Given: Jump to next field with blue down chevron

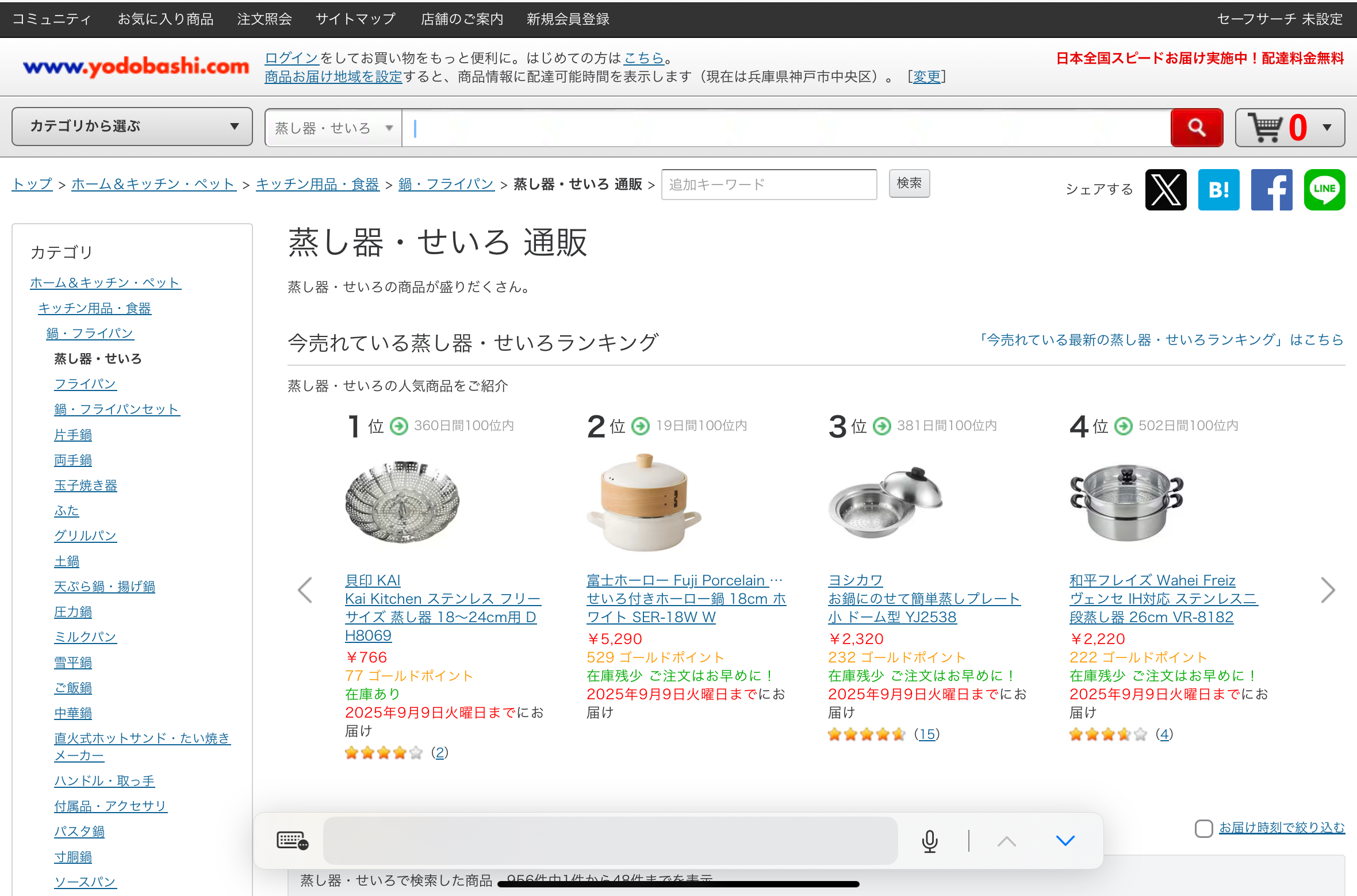Looking at the screenshot, I should click(x=1065, y=841).
